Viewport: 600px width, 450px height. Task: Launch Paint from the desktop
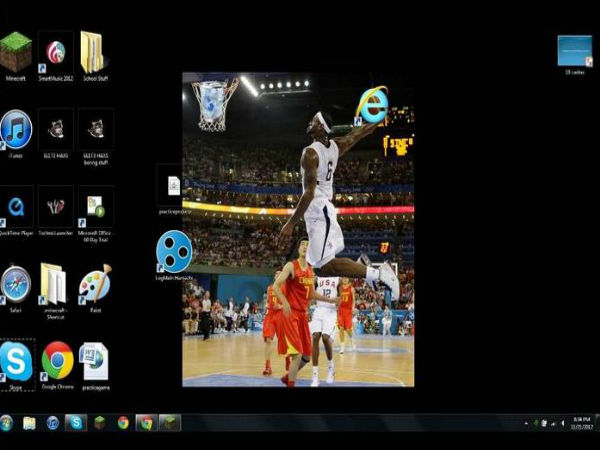pyautogui.click(x=95, y=283)
